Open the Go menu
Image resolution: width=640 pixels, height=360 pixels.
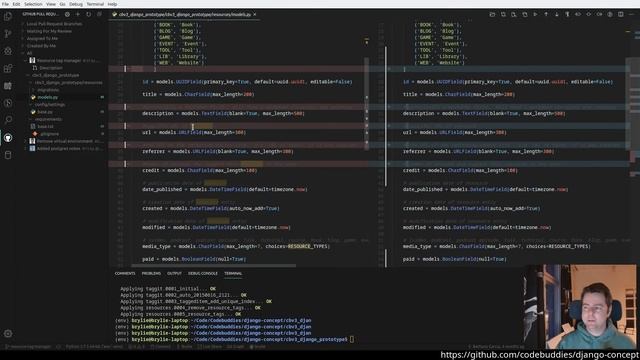coord(62,4)
